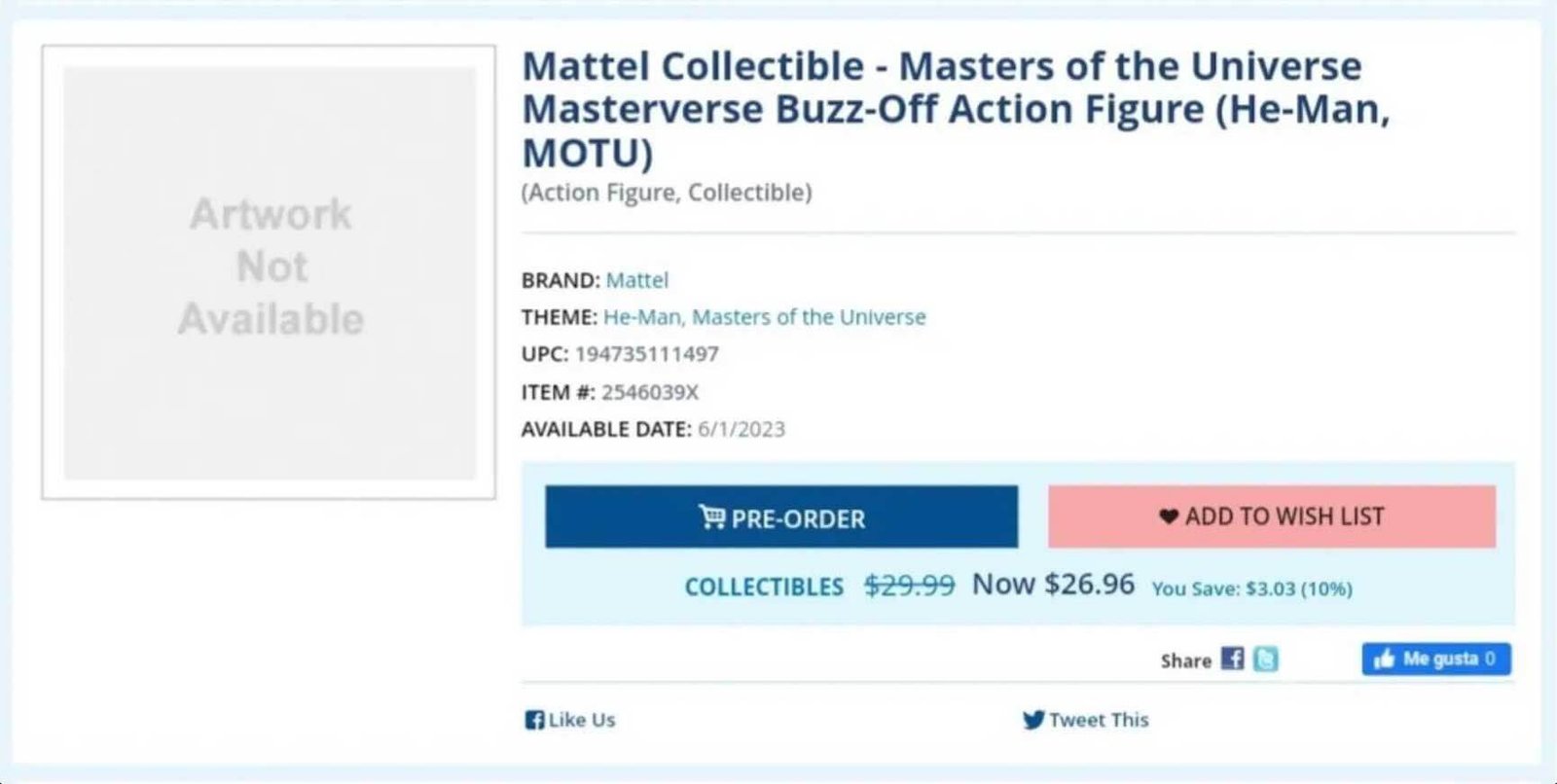This screenshot has width=1557, height=784.
Task: Click the Twitter share icon beside Share
Action: click(1265, 659)
